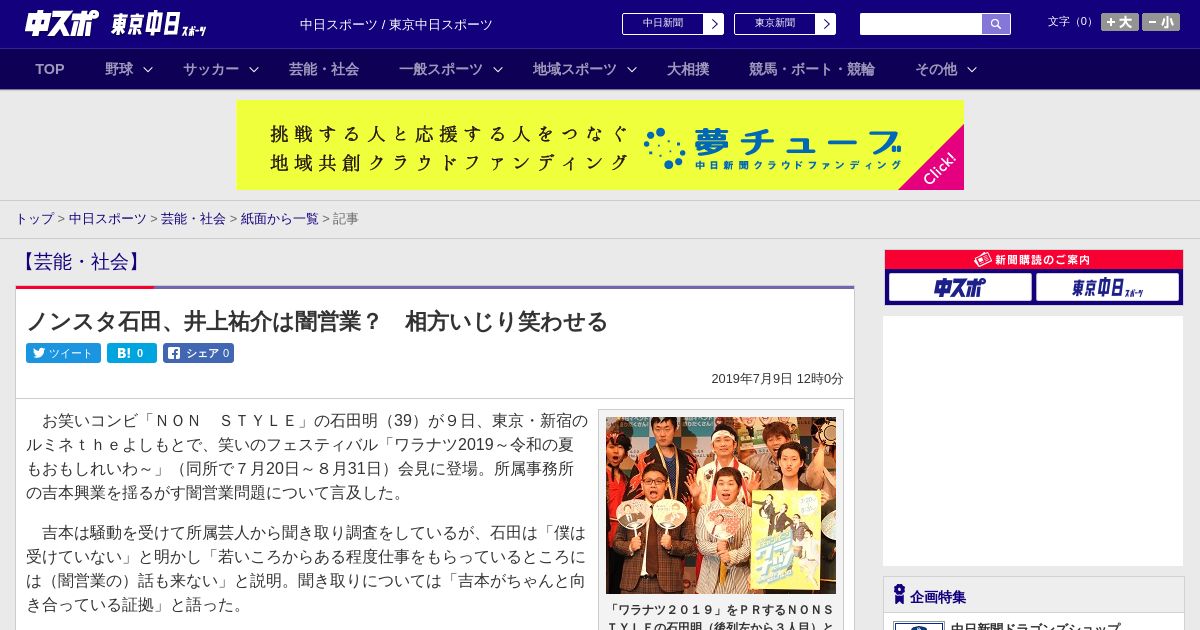Click the 新聞購読のご案内 banner header
This screenshot has height=630, width=1200.
[1034, 260]
